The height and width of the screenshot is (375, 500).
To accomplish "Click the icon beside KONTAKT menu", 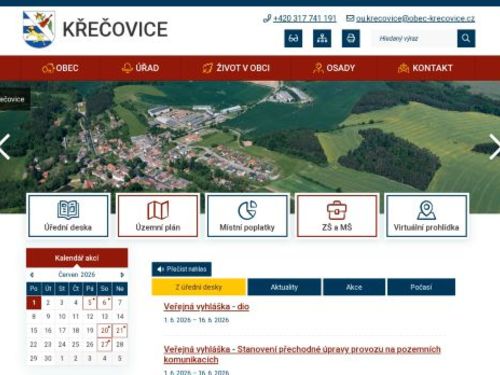I will pos(403,68).
